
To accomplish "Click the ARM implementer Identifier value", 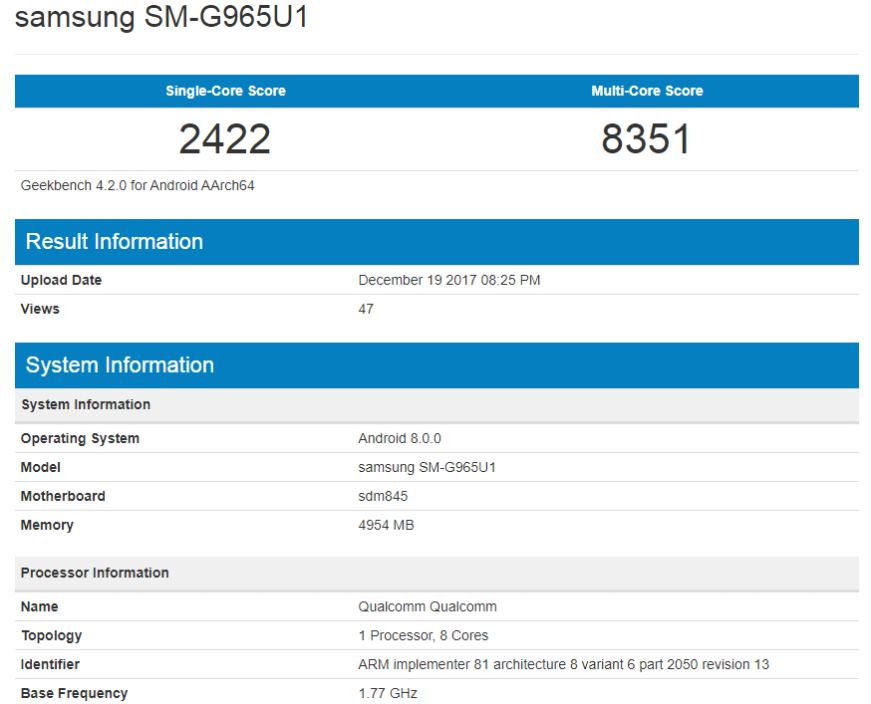I will point(563,665).
